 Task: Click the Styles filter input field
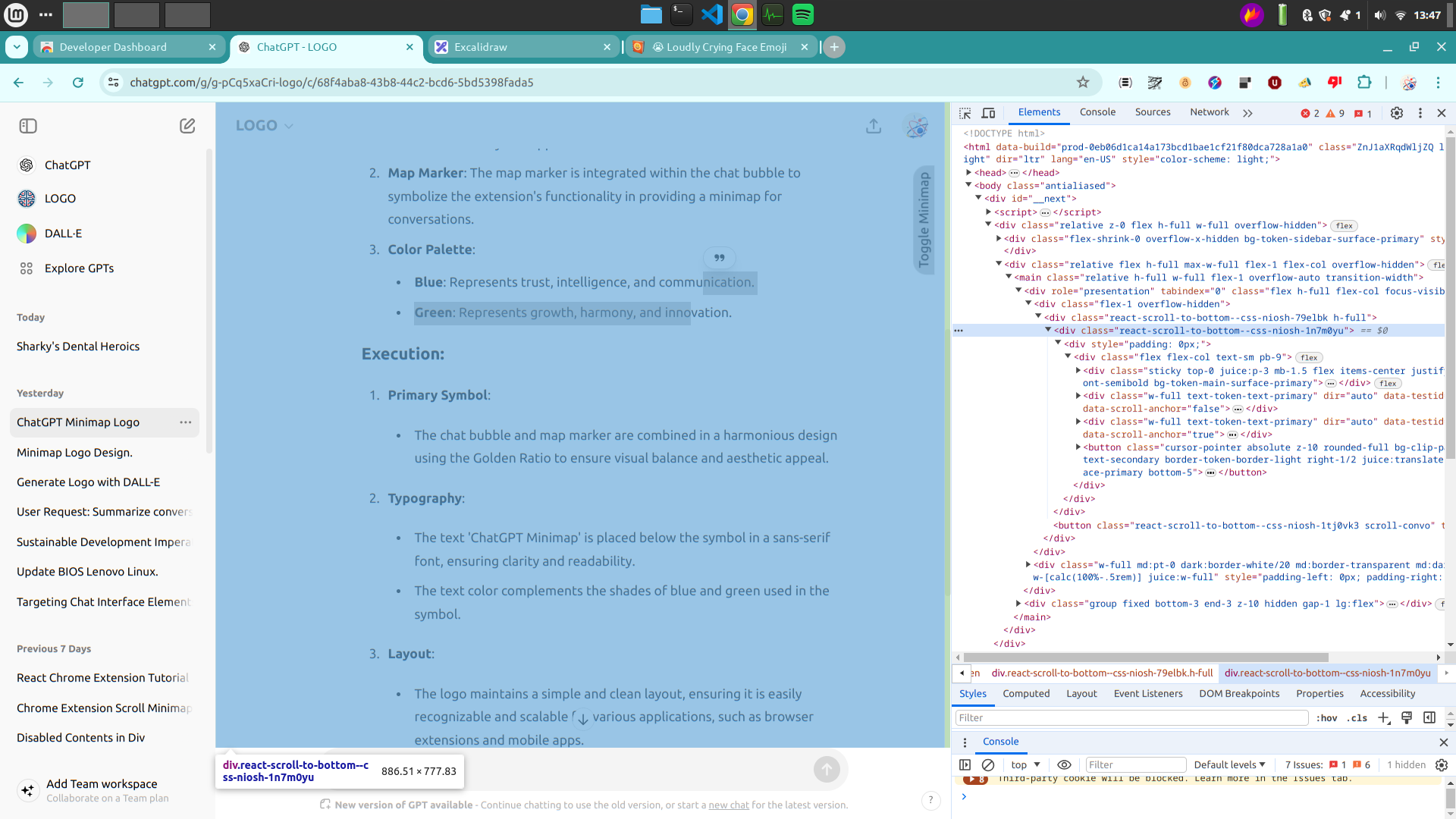point(1131,718)
